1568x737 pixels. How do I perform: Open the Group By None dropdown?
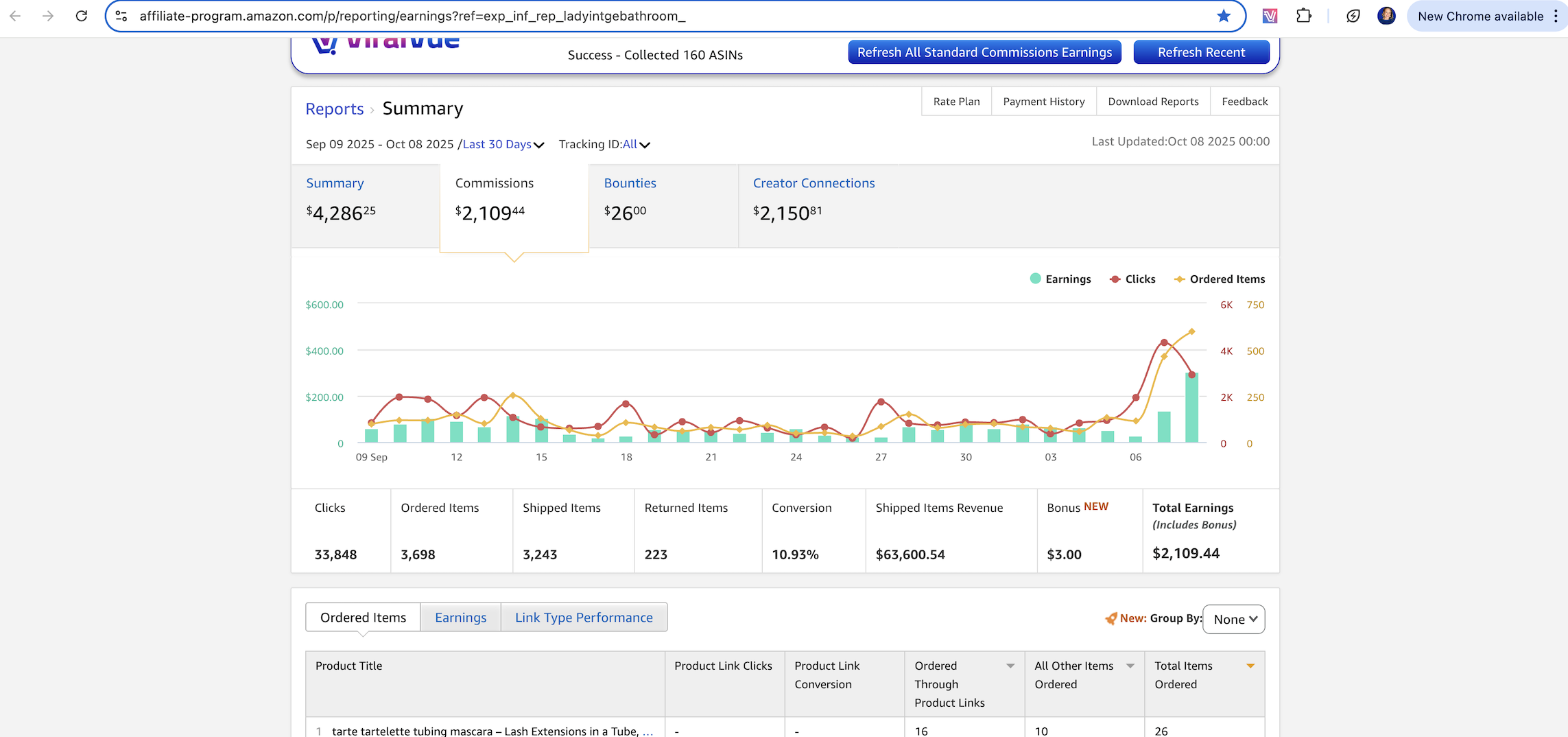pyautogui.click(x=1233, y=619)
